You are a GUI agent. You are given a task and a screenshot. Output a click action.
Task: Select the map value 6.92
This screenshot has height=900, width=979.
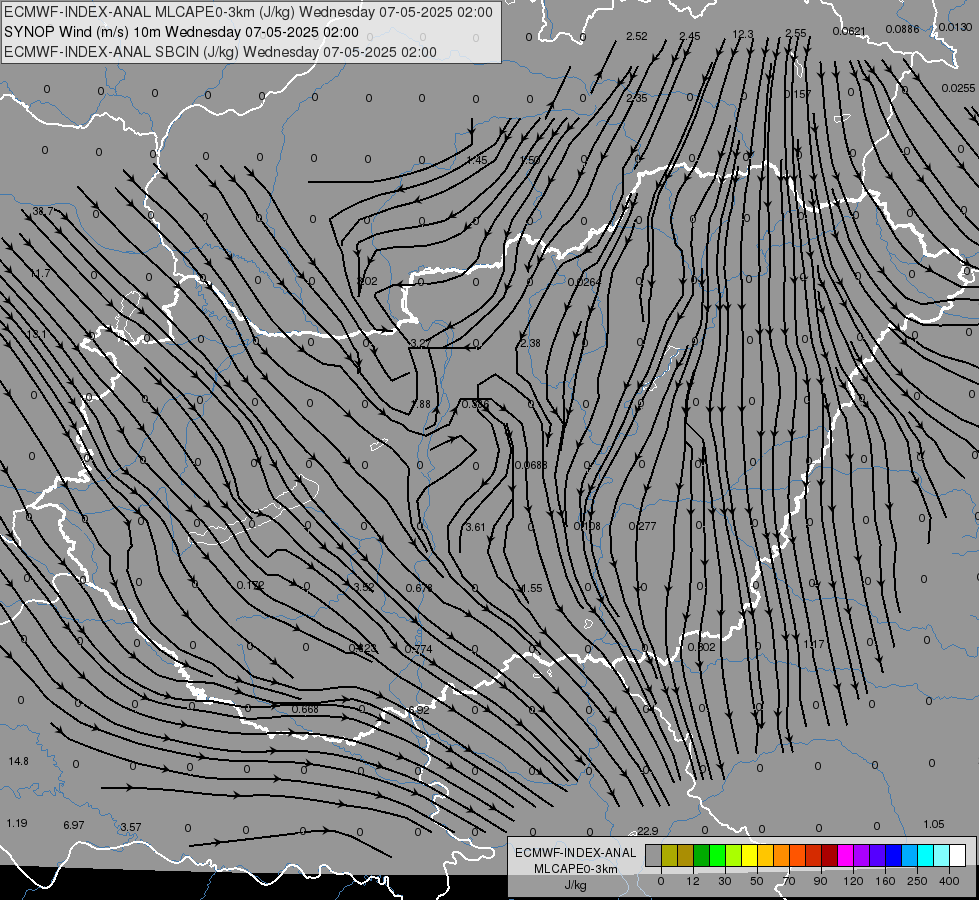[x=419, y=710]
